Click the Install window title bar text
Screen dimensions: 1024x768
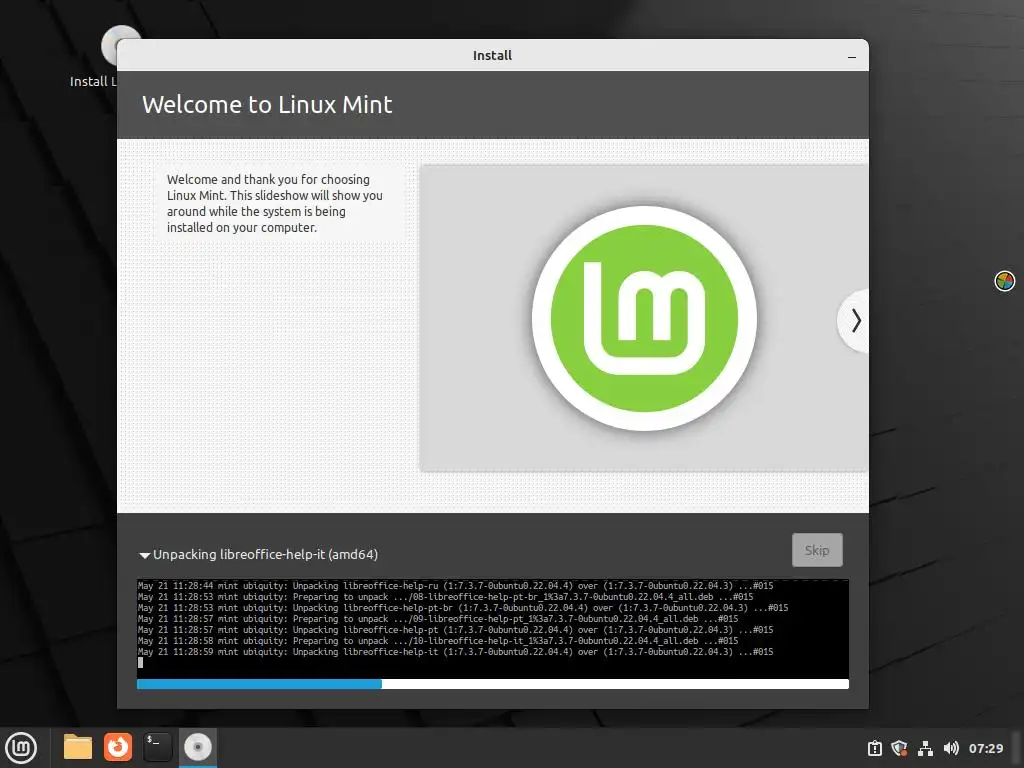pyautogui.click(x=492, y=56)
